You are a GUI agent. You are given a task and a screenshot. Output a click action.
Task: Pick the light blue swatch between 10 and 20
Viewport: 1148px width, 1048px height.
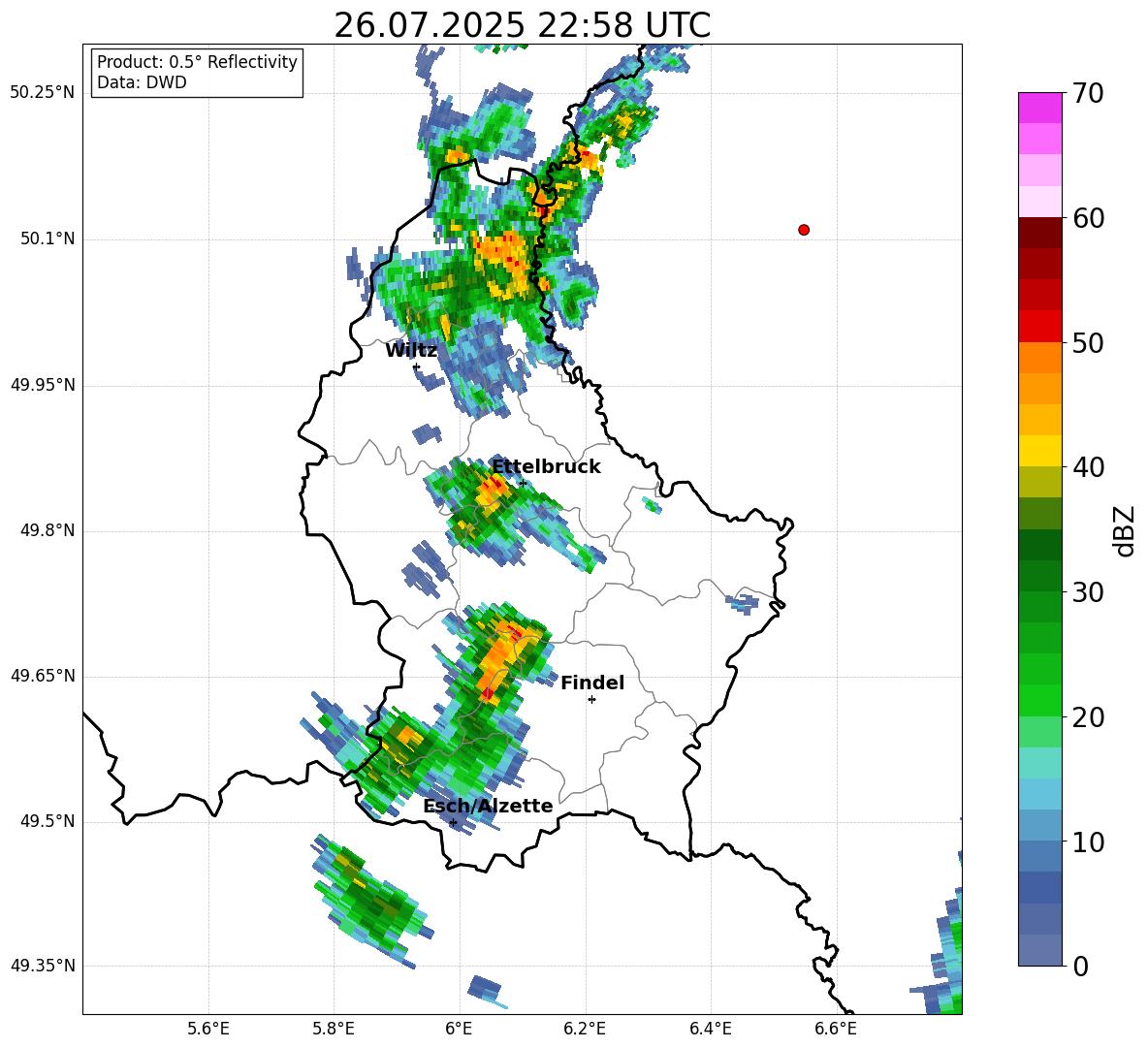click(x=1039, y=794)
